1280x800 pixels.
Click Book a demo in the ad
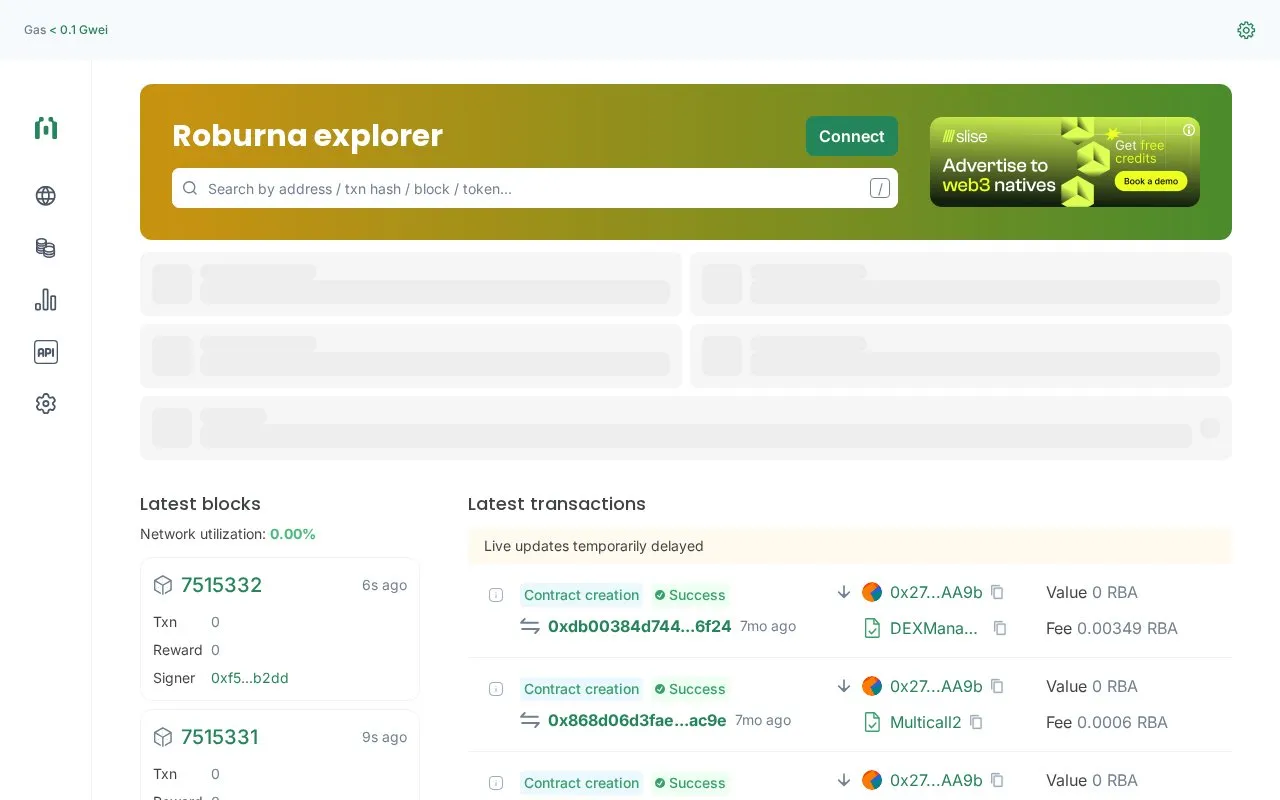click(1151, 181)
